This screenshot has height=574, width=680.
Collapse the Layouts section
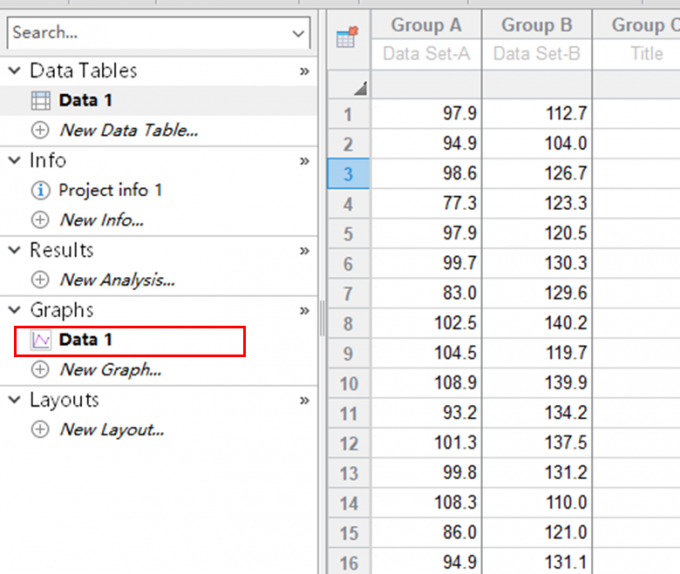(x=15, y=400)
